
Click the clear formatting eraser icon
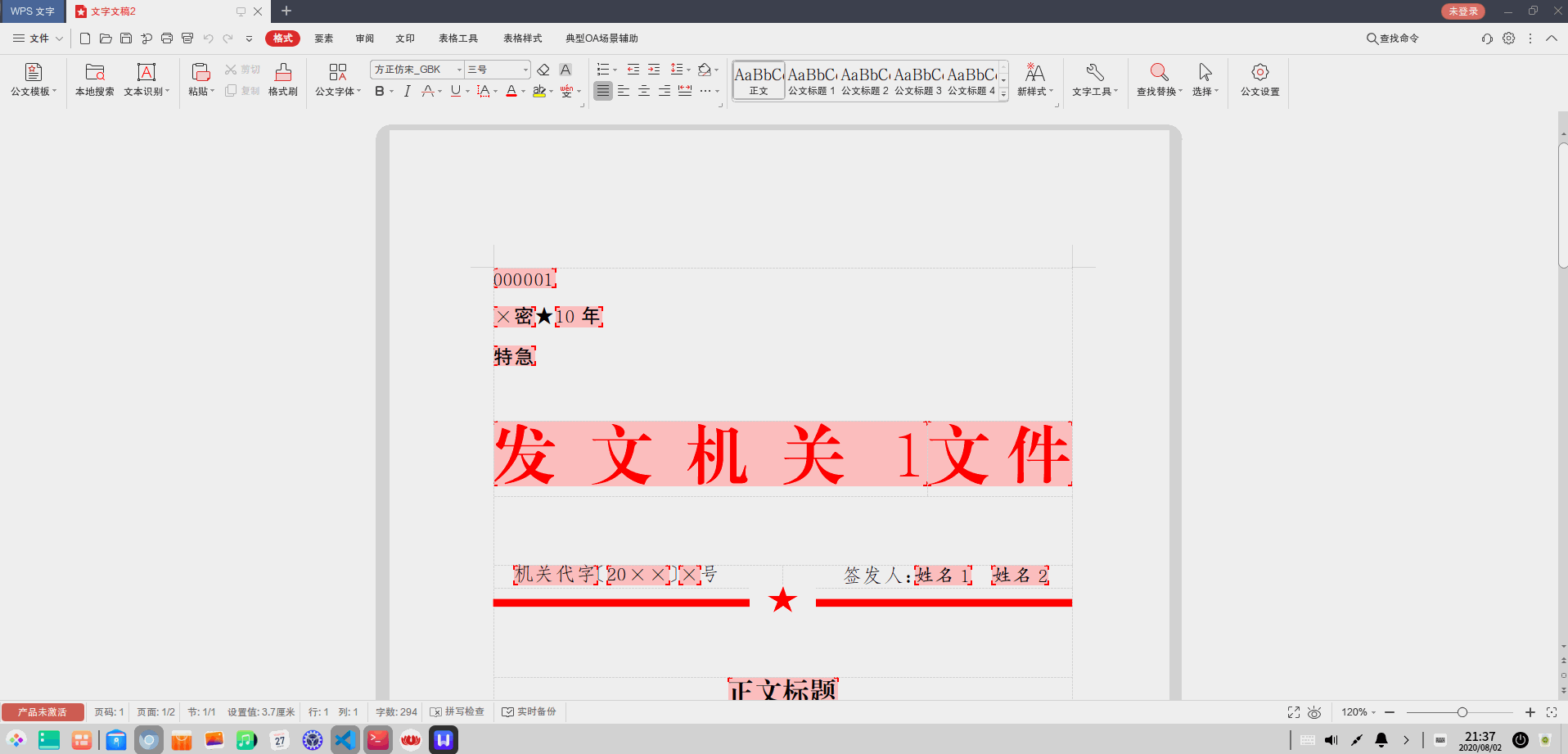(x=543, y=70)
